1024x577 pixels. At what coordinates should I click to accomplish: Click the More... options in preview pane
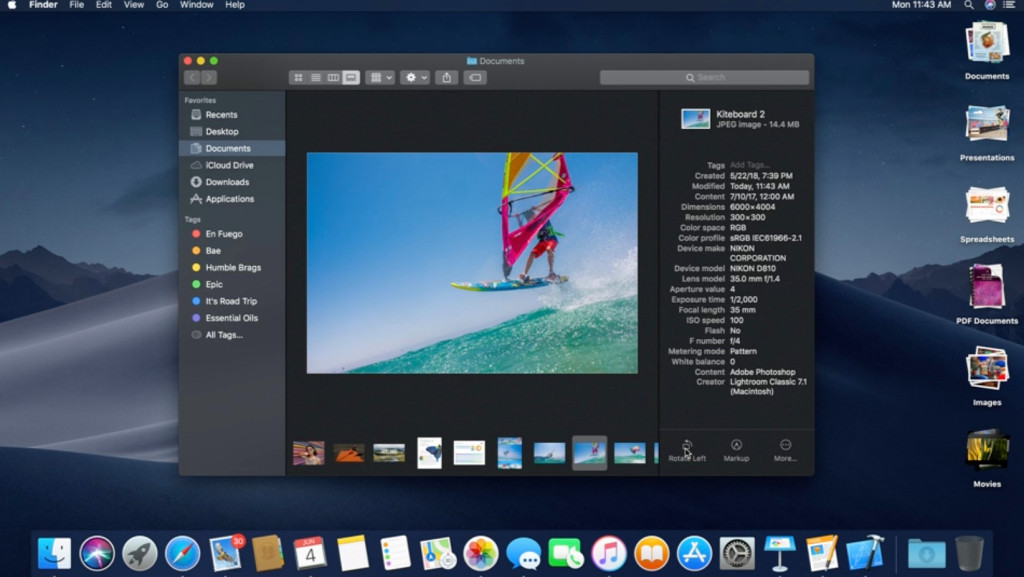(784, 448)
